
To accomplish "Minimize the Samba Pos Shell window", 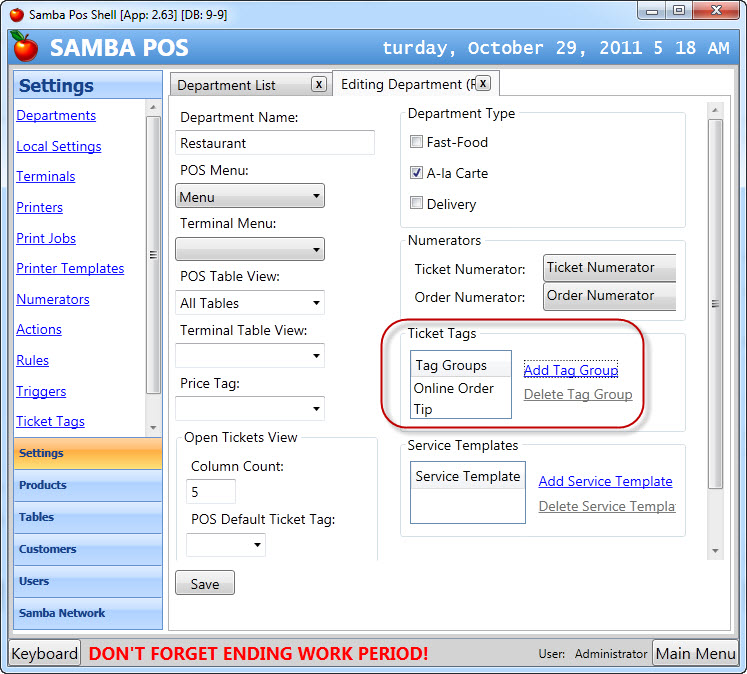I will (652, 10).
